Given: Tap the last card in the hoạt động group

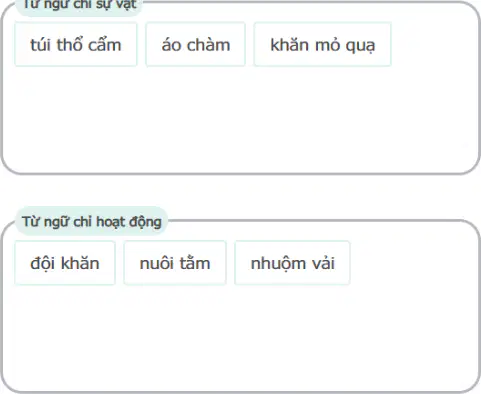Looking at the screenshot, I should [x=292, y=263].
